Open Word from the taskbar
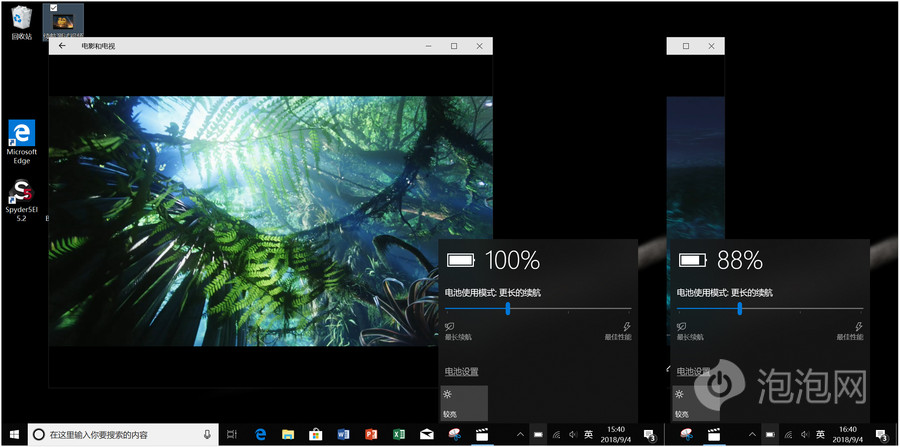The image size is (900, 447). pos(343,435)
